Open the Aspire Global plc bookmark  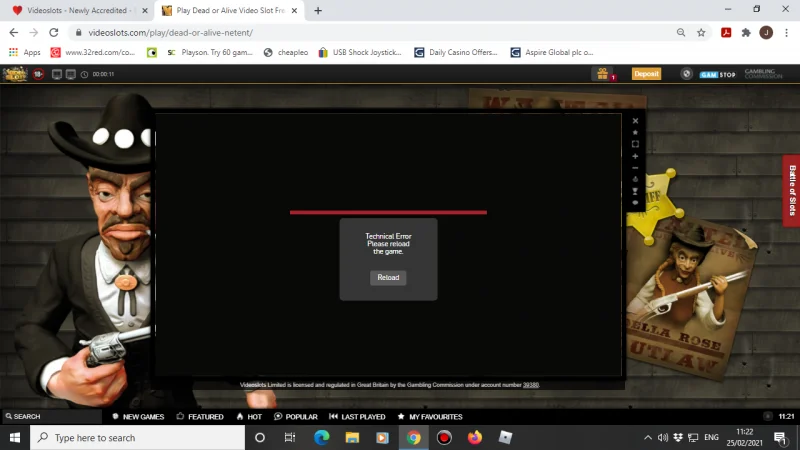pyautogui.click(x=552, y=52)
